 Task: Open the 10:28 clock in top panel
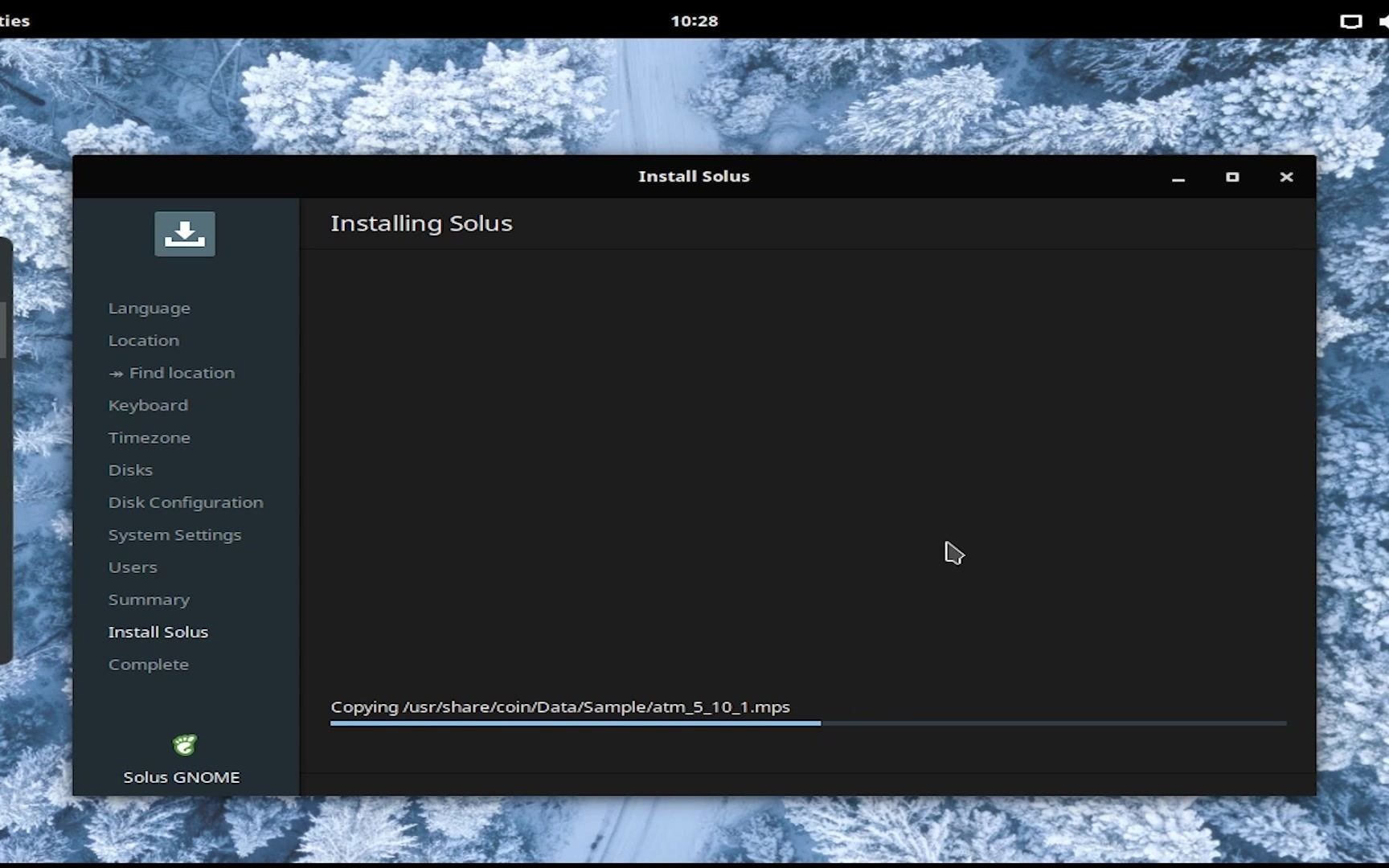click(x=694, y=21)
